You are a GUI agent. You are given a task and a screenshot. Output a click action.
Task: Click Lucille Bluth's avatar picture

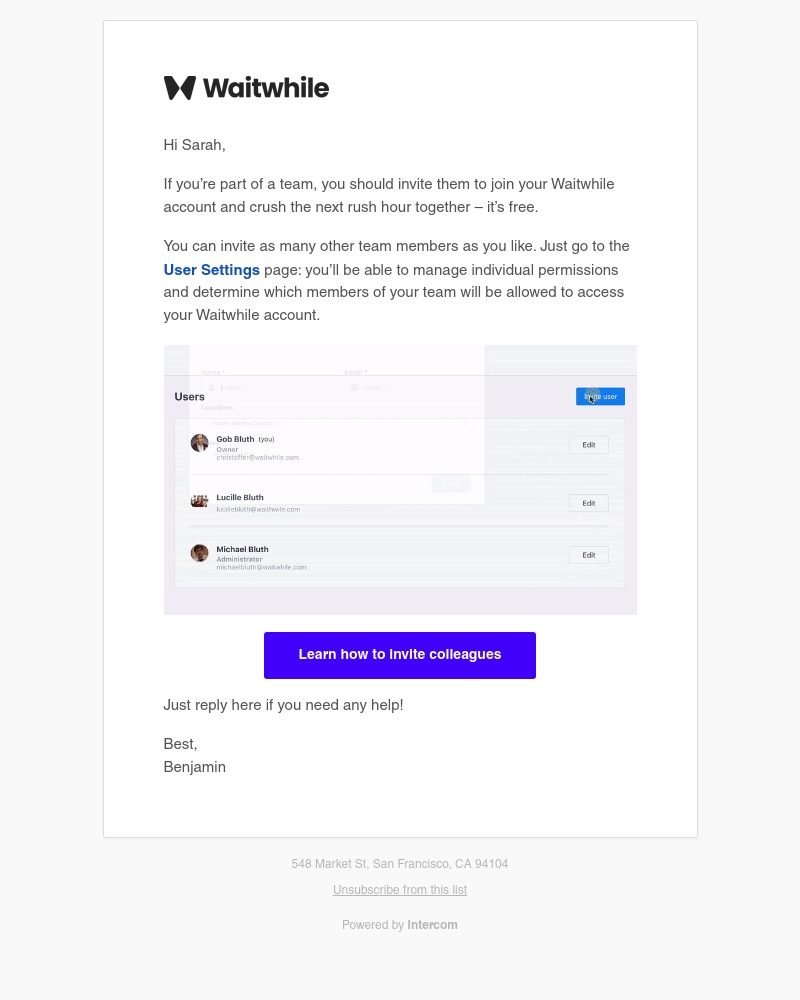point(200,501)
